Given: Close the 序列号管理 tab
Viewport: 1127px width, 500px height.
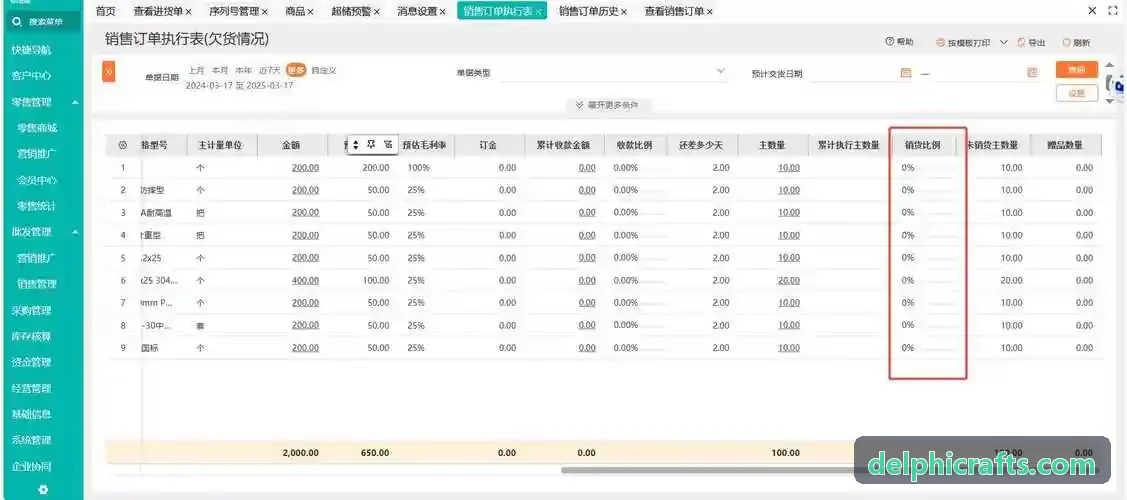Looking at the screenshot, I should (x=264, y=11).
